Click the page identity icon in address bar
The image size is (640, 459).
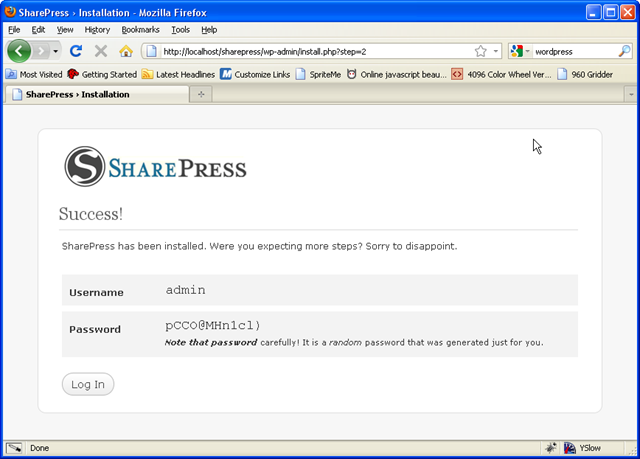[151, 51]
